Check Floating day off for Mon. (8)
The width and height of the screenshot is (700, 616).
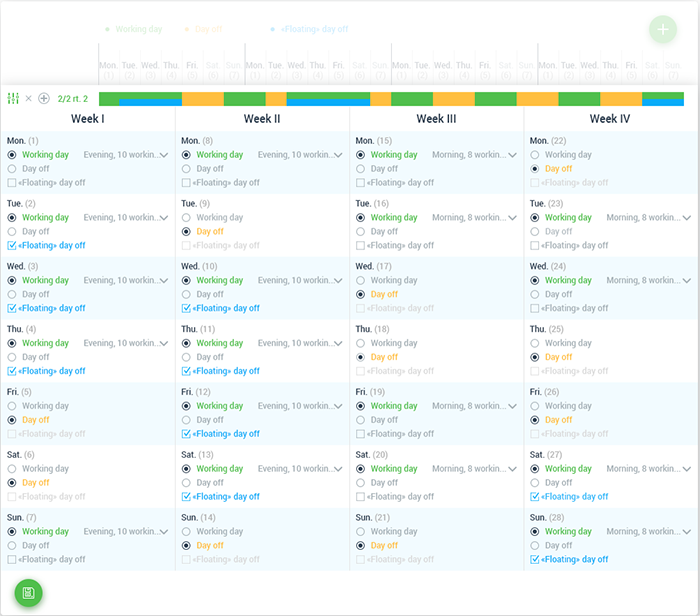click(186, 183)
